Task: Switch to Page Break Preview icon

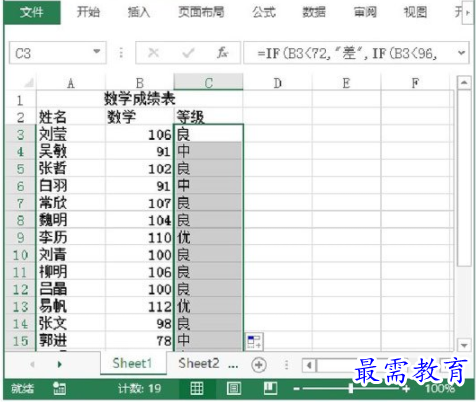Action: [x=270, y=388]
